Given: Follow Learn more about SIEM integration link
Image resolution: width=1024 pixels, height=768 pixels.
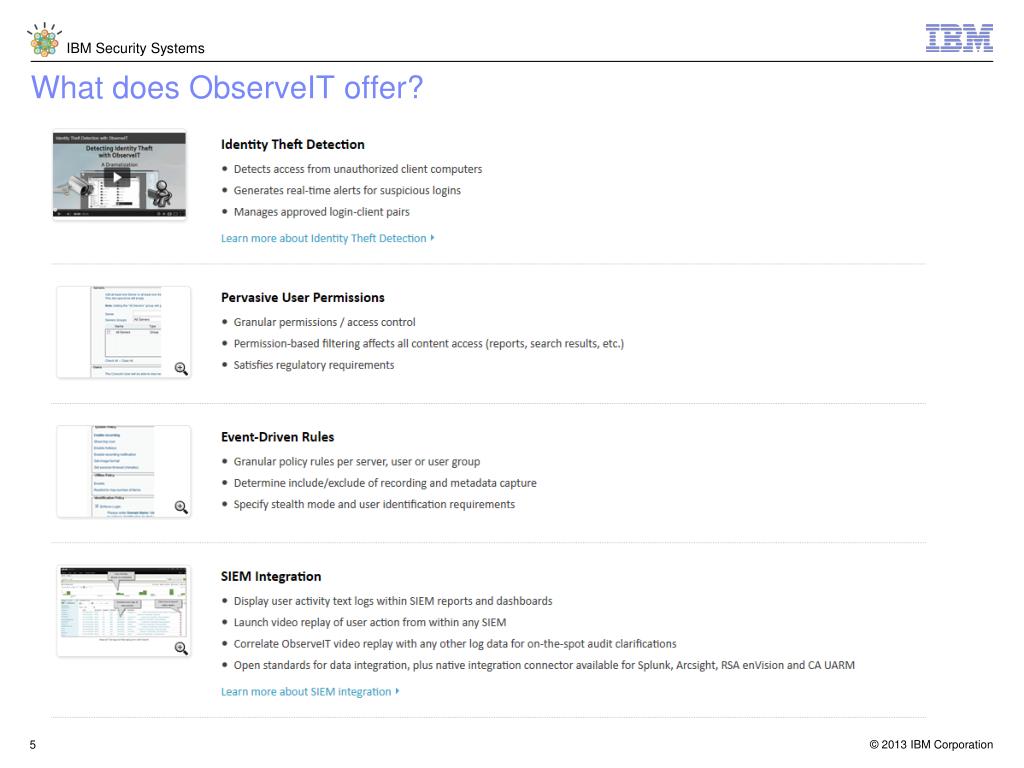Looking at the screenshot, I should coord(310,692).
